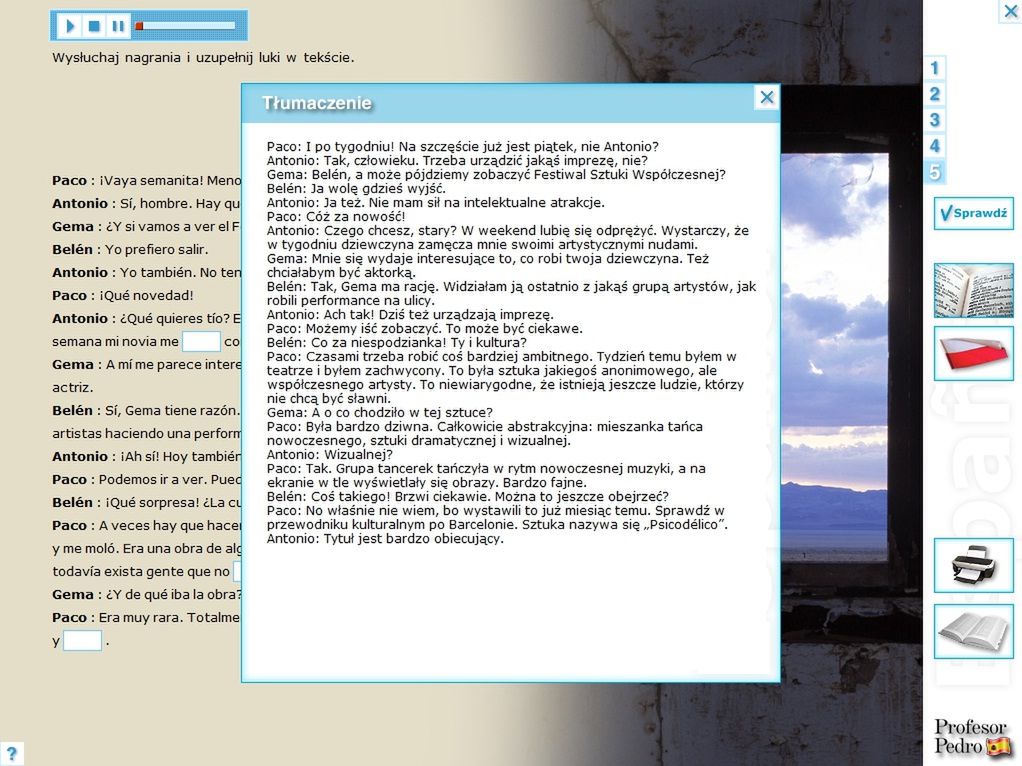Play the audio recording
This screenshot has height=766, width=1022.
pyautogui.click(x=70, y=26)
